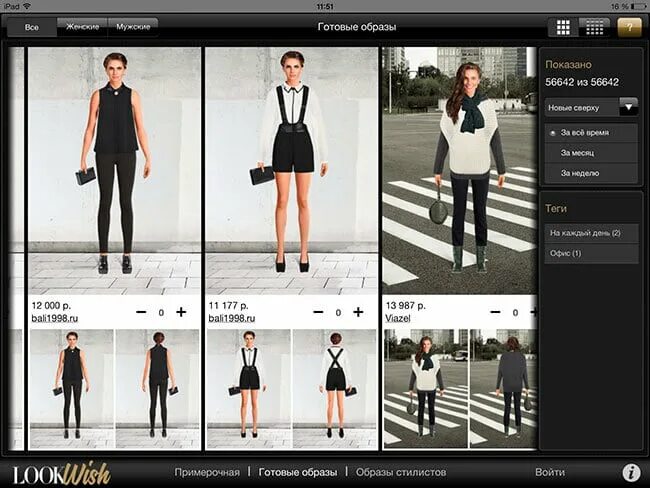The height and width of the screenshot is (488, 650).
Task: Show all looks with the Все tab
Action: [32, 27]
